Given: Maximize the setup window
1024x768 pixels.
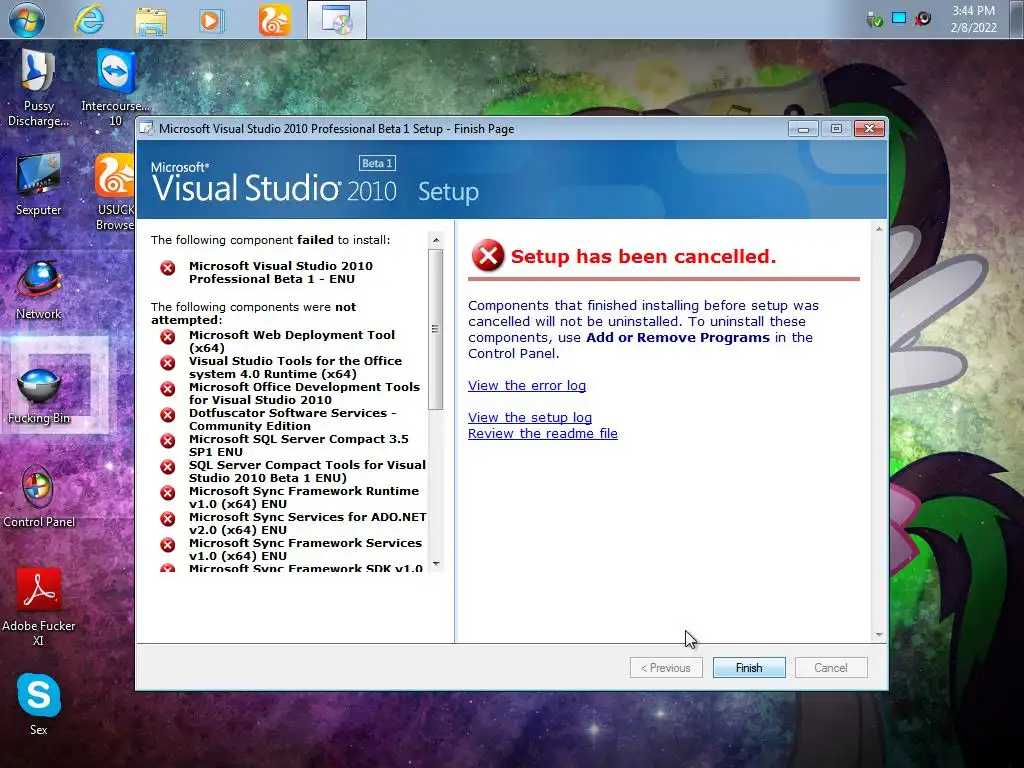Looking at the screenshot, I should point(836,129).
